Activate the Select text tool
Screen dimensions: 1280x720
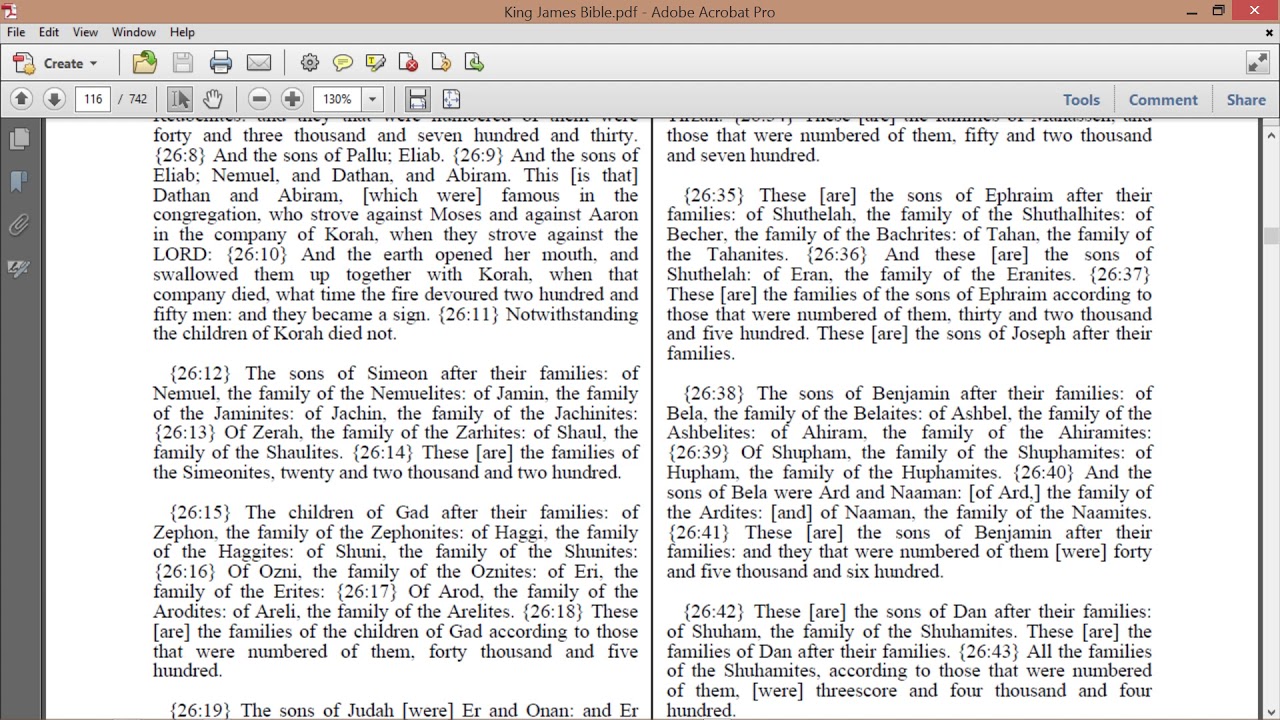(x=180, y=99)
